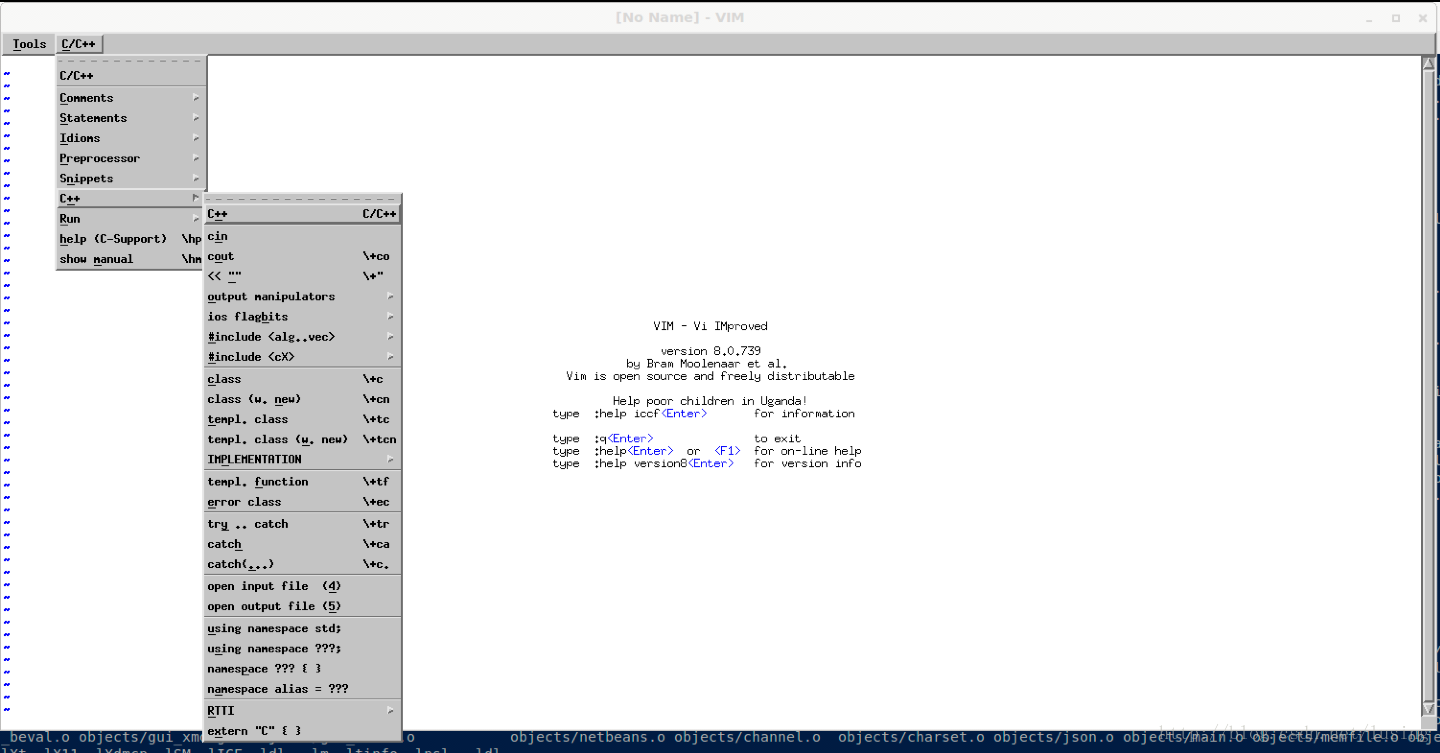
Task: Choose error class entry
Action: click(302, 502)
